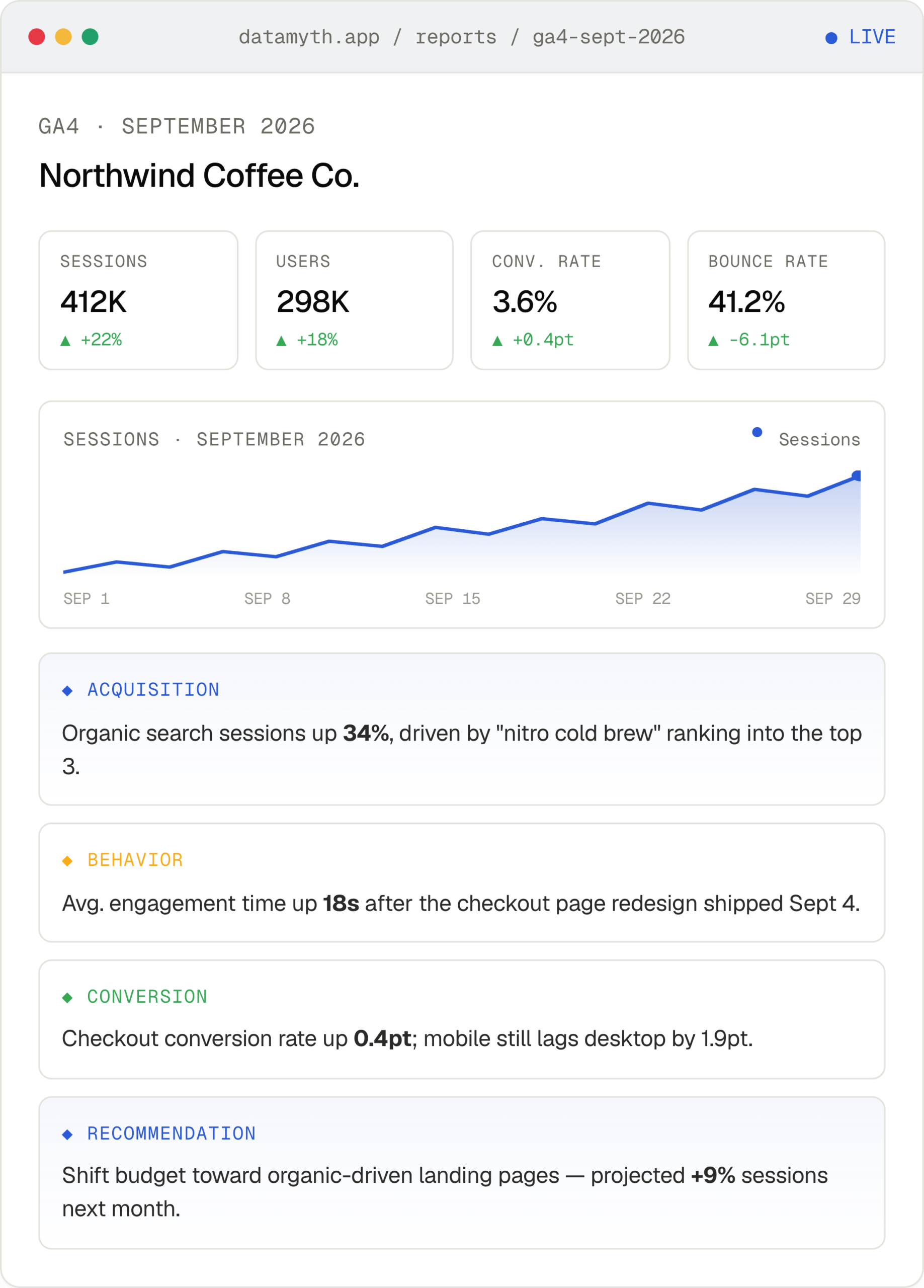Click the orange Behavior diamond icon
924x1288 pixels.
coord(67,861)
